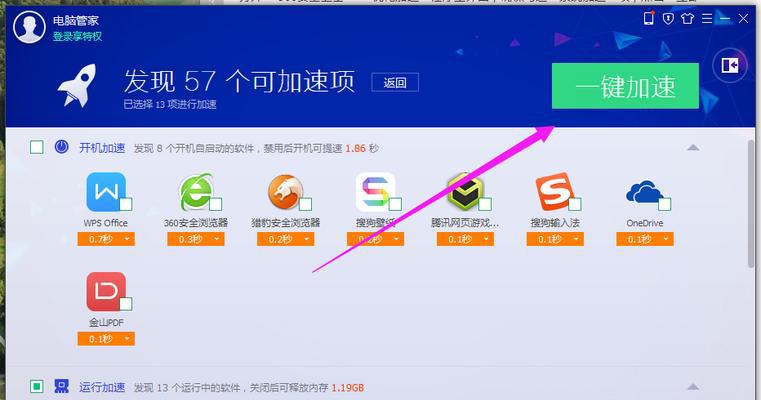This screenshot has height=400, width=761.
Task: Select the 搜狗输入法 icon
Action: (x=555, y=191)
